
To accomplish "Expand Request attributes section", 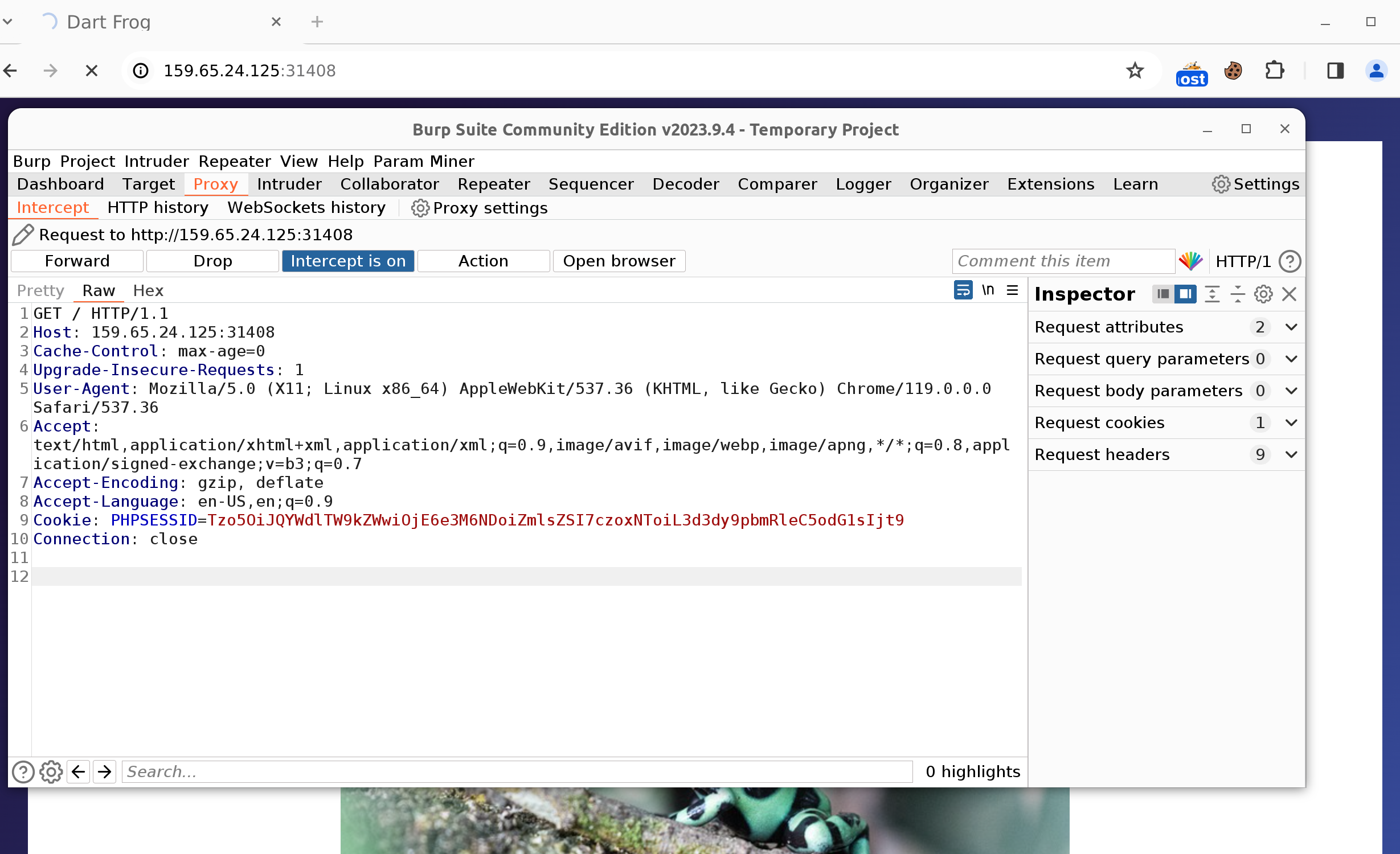I will (1291, 327).
